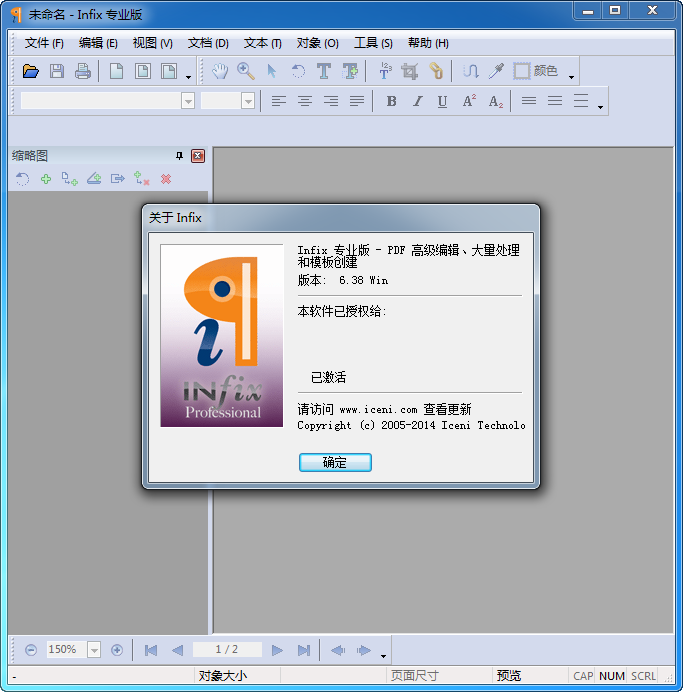Open the font name dropdown

click(188, 102)
